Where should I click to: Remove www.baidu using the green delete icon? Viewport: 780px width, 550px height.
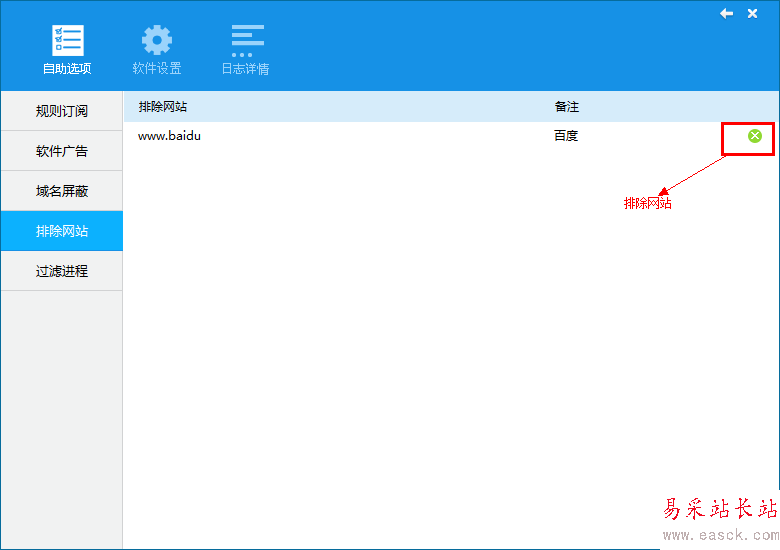pos(755,136)
